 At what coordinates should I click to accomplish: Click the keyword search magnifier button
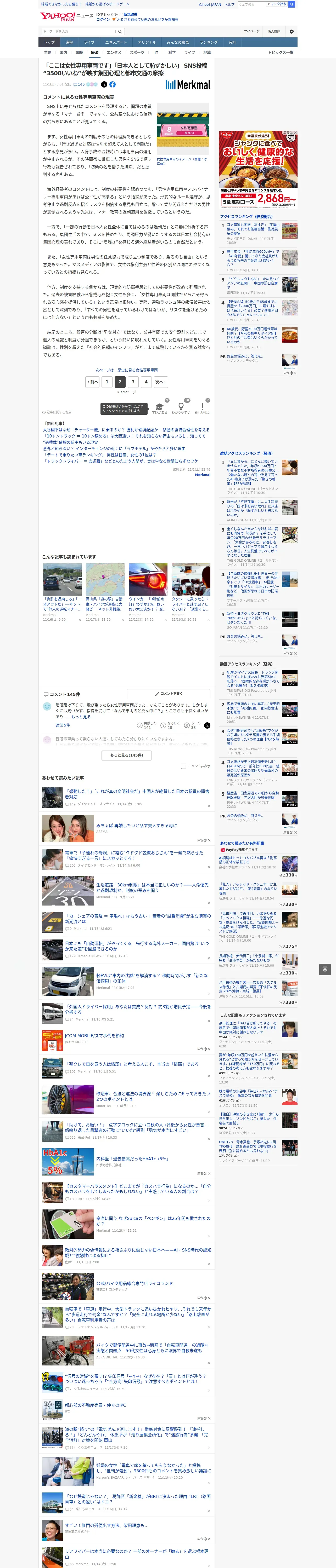(x=120, y=32)
